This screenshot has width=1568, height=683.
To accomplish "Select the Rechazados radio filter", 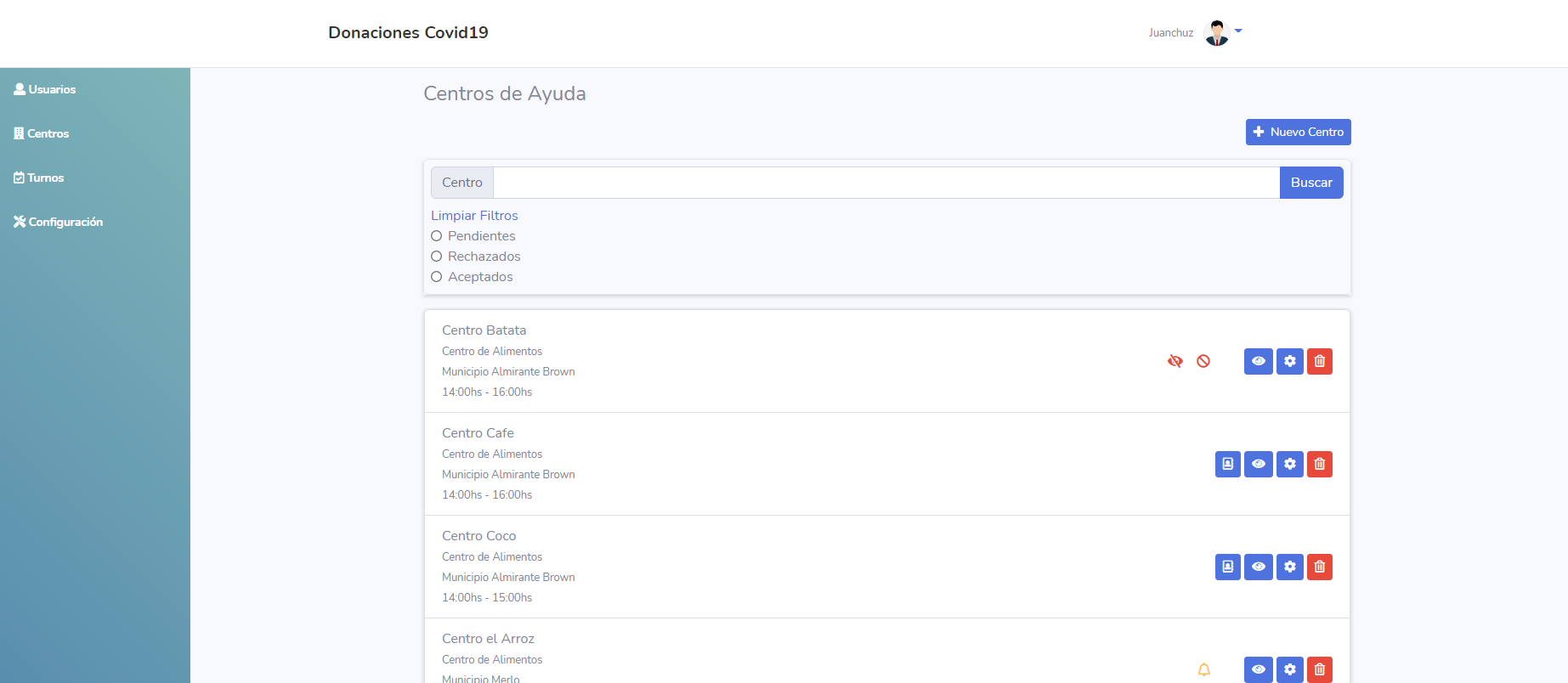I will pyautogui.click(x=437, y=257).
